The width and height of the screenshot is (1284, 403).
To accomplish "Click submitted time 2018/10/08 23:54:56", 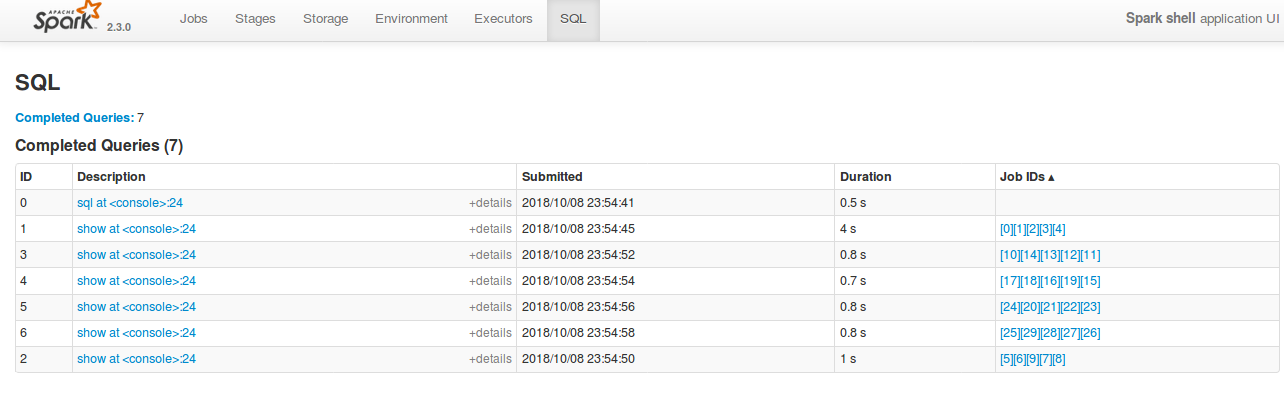I will (578, 307).
